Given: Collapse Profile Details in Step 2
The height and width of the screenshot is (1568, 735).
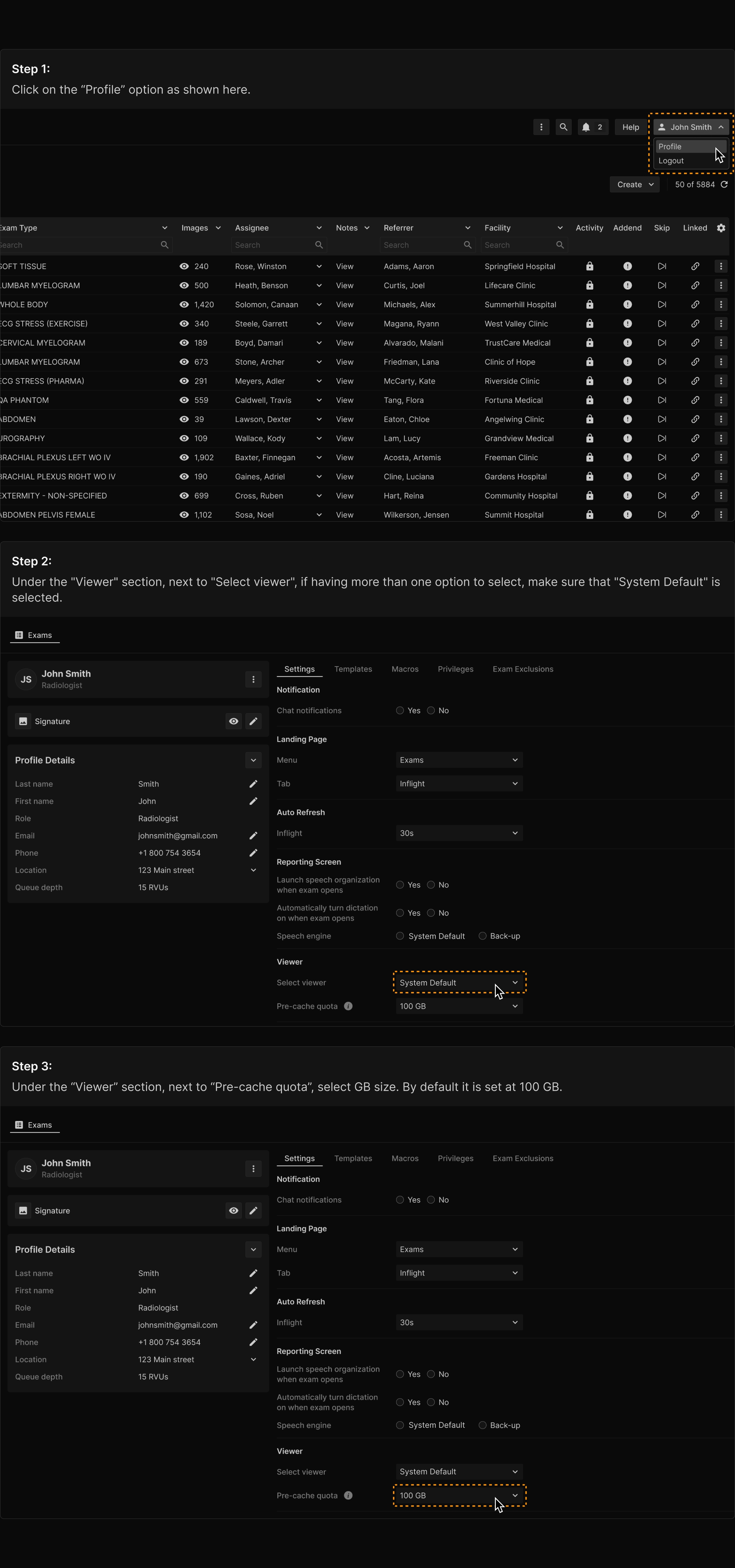Looking at the screenshot, I should pyautogui.click(x=254, y=760).
